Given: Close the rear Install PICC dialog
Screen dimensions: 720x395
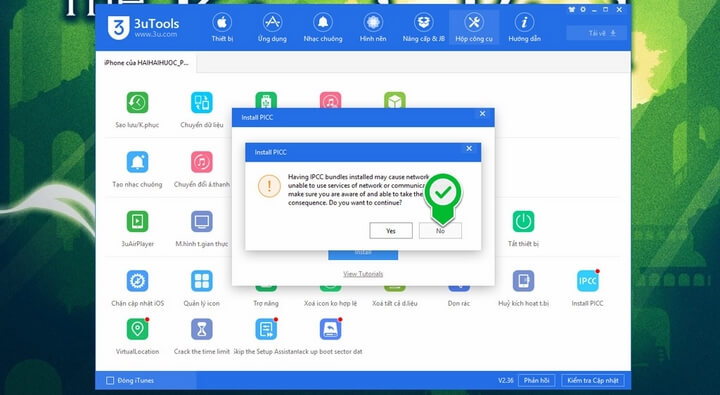Looking at the screenshot, I should click(x=482, y=113).
